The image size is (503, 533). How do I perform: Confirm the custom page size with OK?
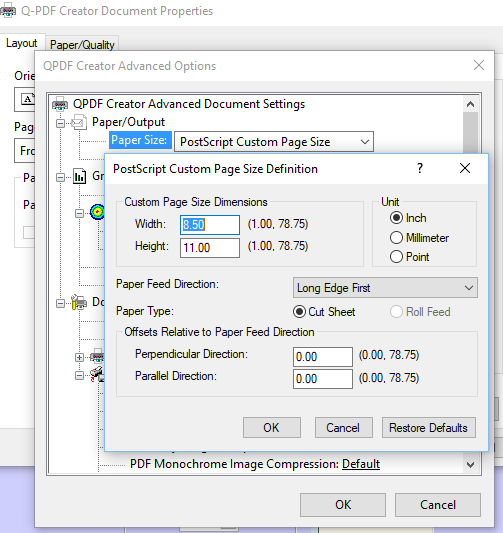click(272, 428)
